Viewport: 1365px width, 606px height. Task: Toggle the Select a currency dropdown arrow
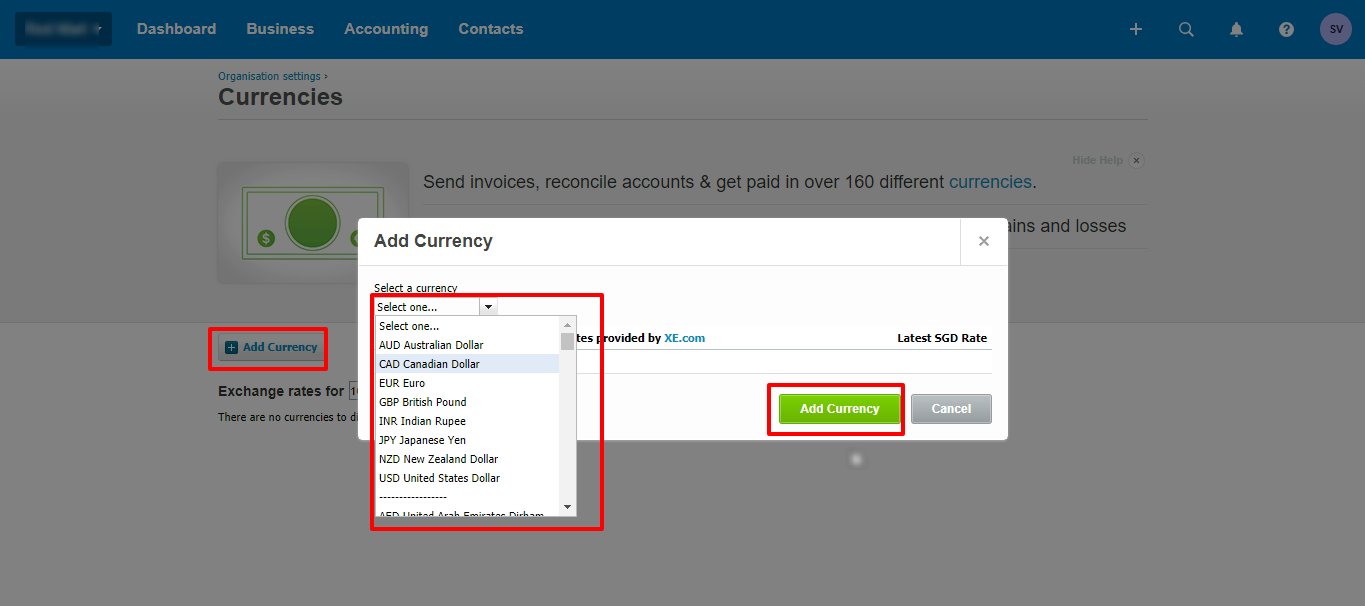(488, 307)
